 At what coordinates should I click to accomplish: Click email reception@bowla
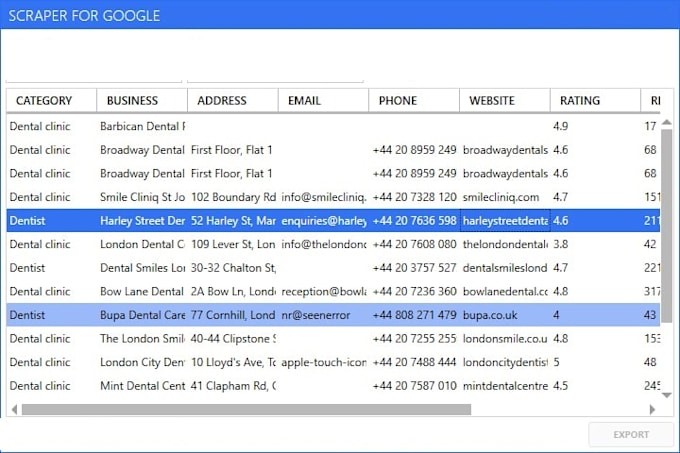point(324,291)
